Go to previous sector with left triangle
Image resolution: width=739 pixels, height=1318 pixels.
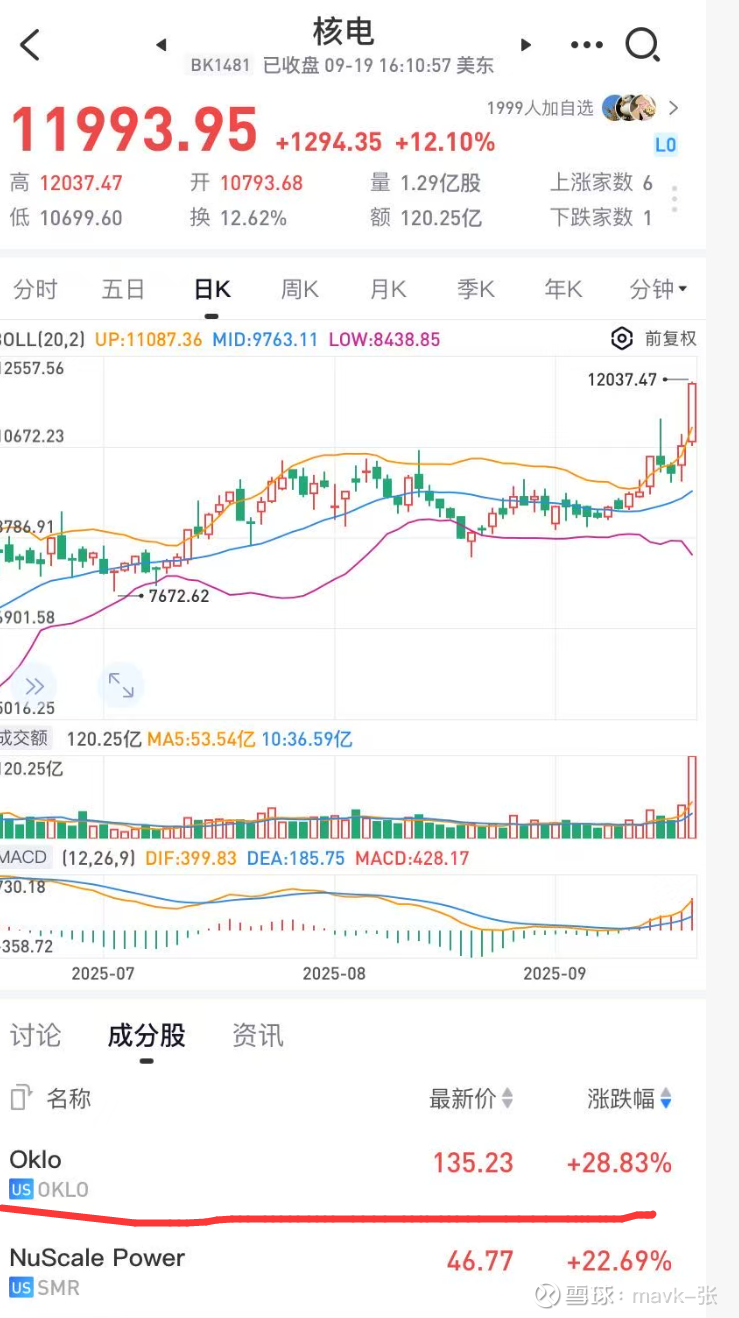click(x=161, y=45)
